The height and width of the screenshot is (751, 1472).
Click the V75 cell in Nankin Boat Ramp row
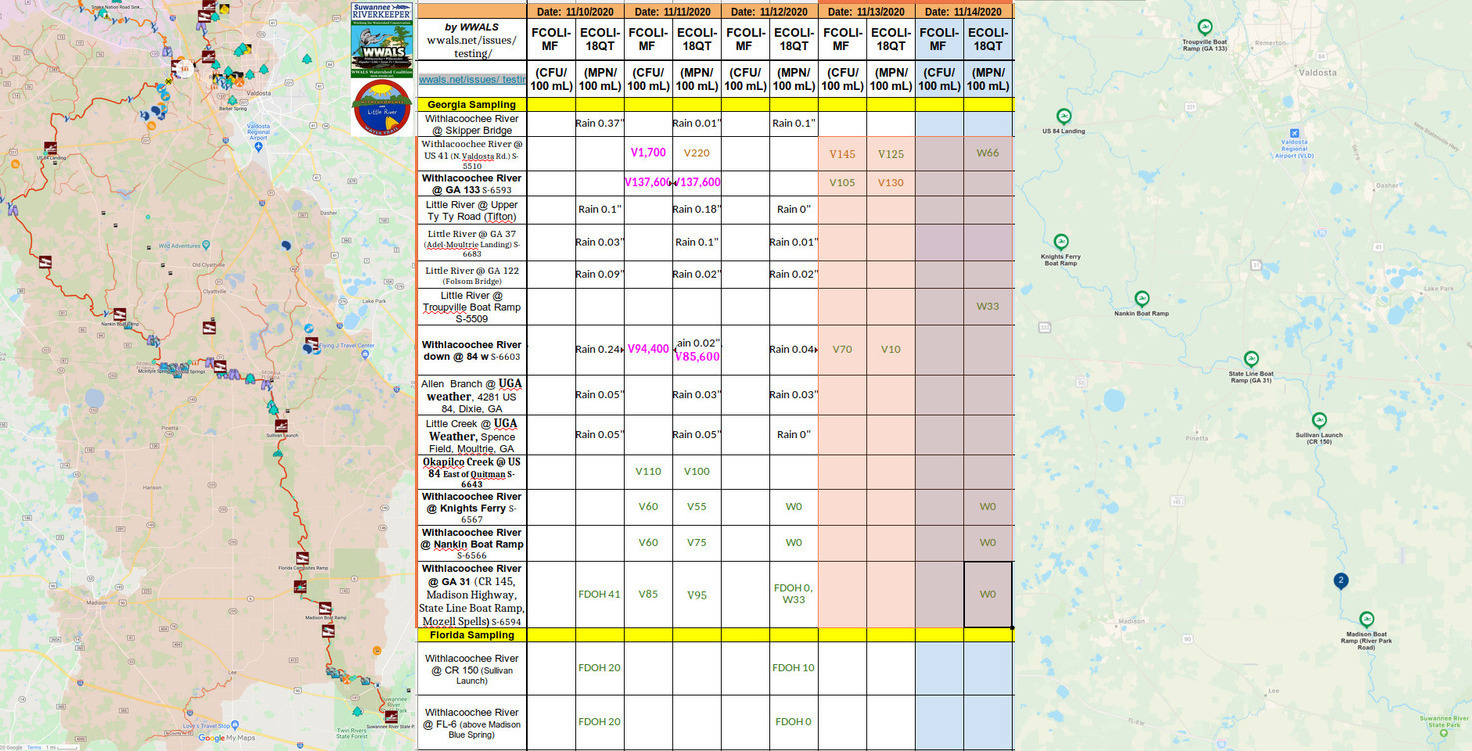coord(696,543)
